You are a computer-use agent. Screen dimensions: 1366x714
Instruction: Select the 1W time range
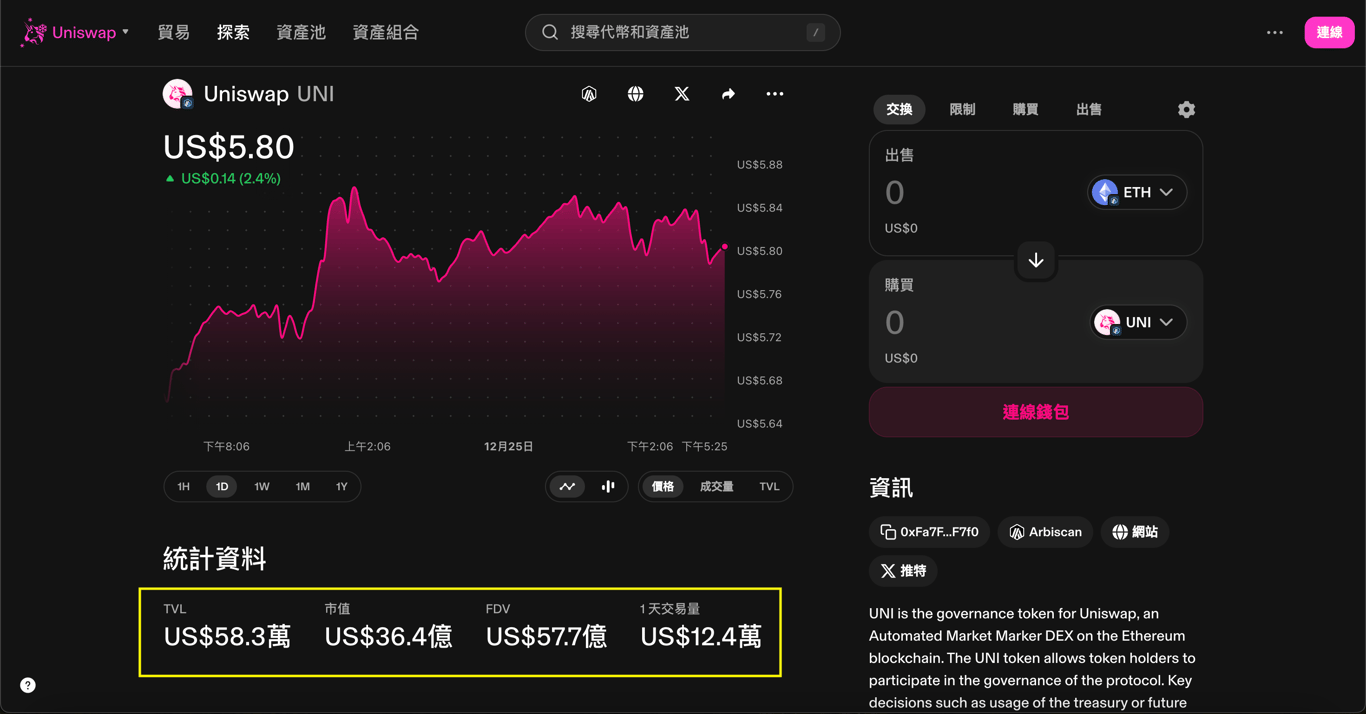coord(262,487)
